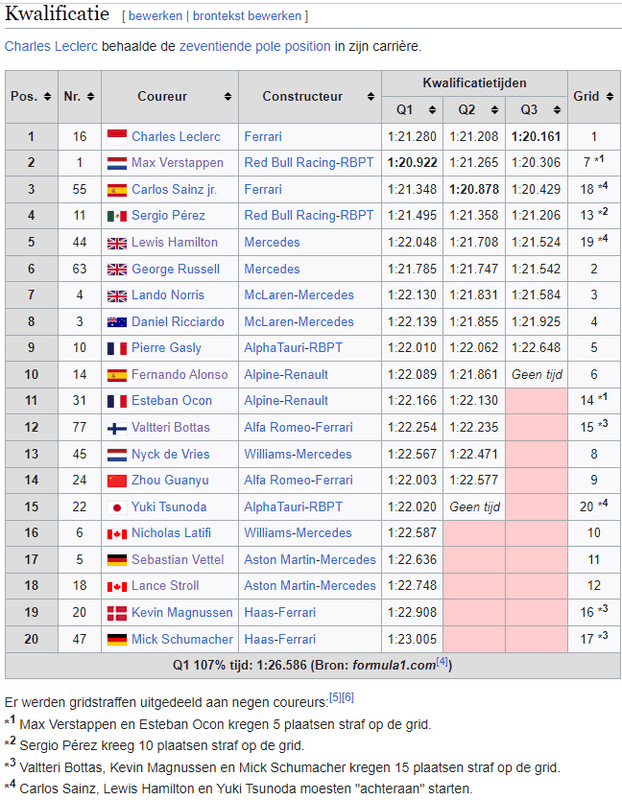Click Canadian flag beside Lance Stroll

[117, 586]
